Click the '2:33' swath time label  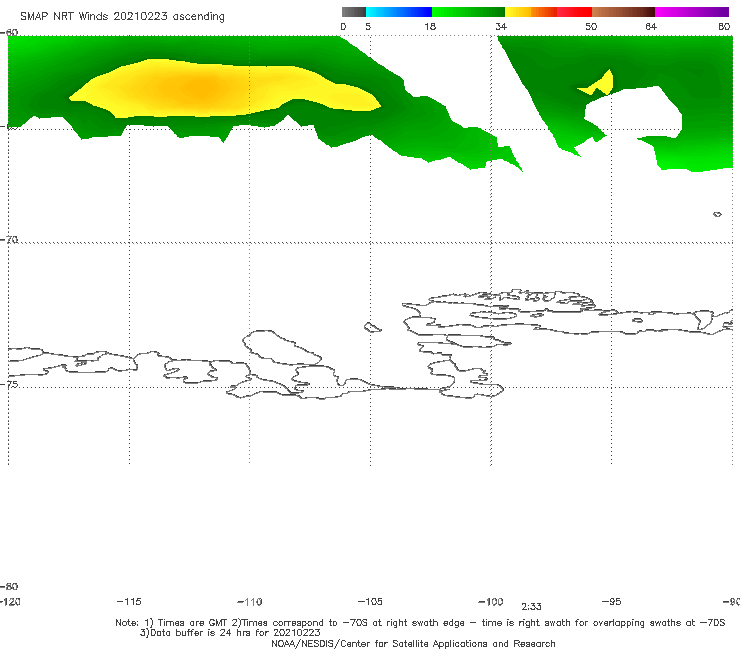click(531, 607)
